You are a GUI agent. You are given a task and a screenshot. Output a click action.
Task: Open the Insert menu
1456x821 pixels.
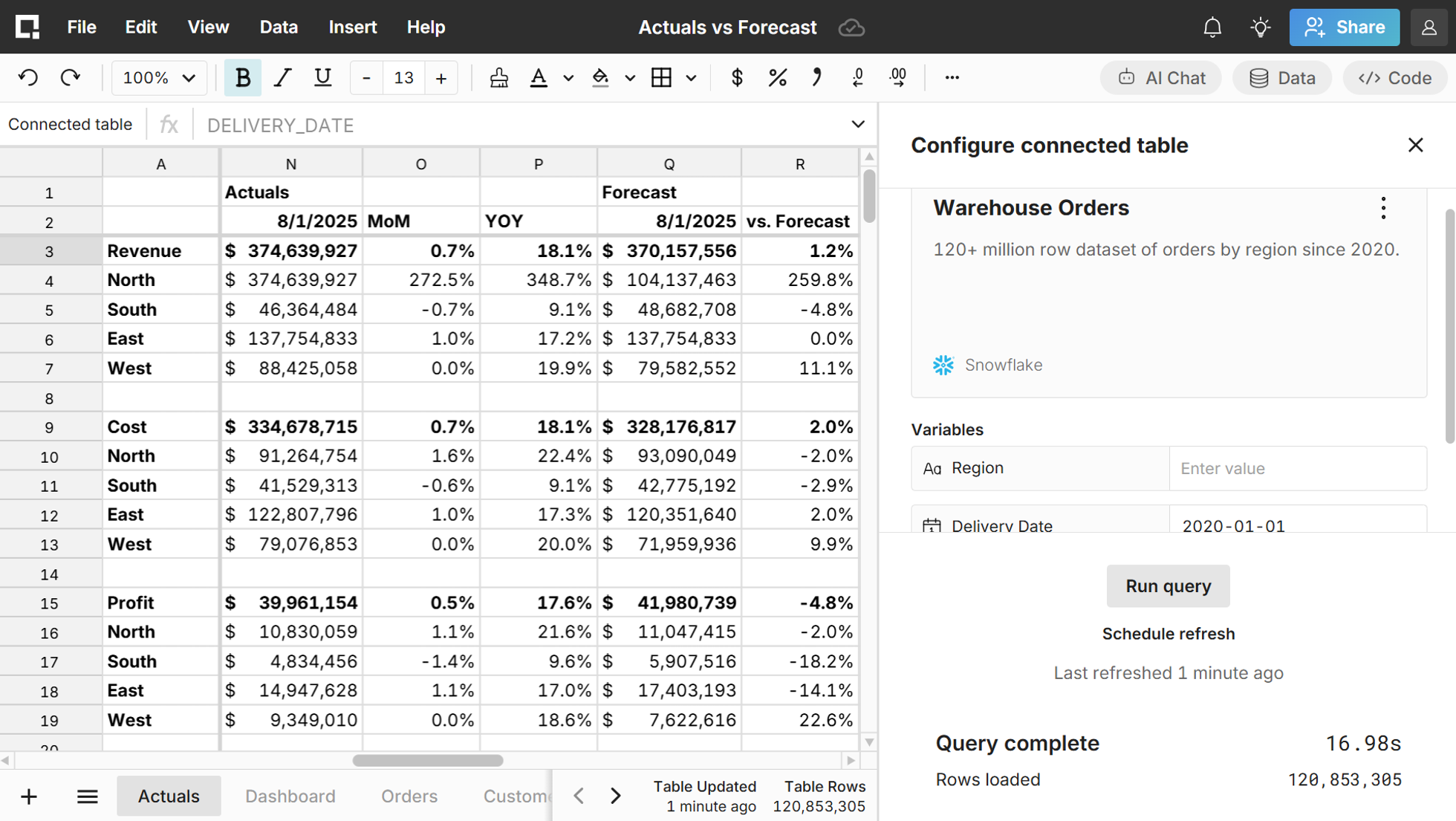[352, 27]
